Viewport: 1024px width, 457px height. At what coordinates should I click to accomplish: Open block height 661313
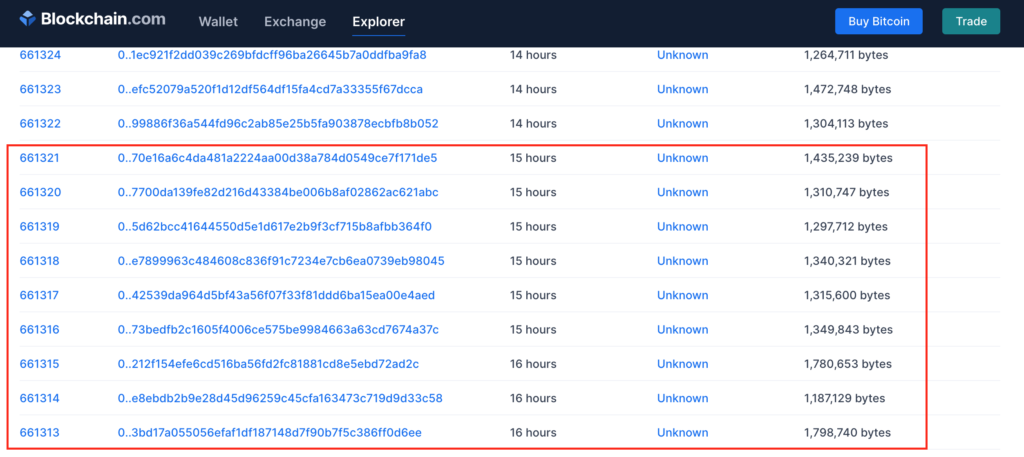[x=40, y=433]
